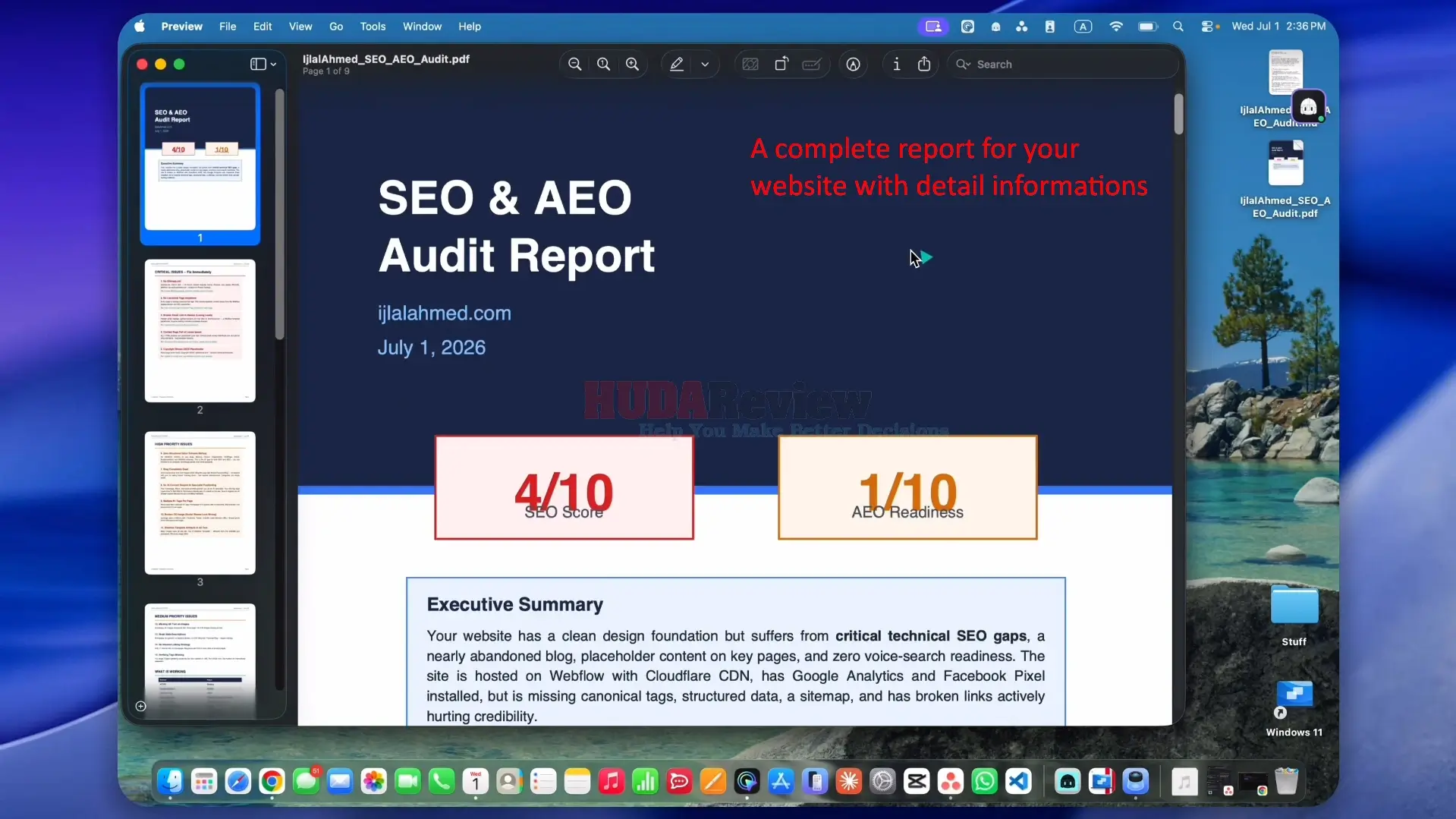This screenshot has height=819, width=1456.
Task: Open the View menu
Action: coord(300,27)
